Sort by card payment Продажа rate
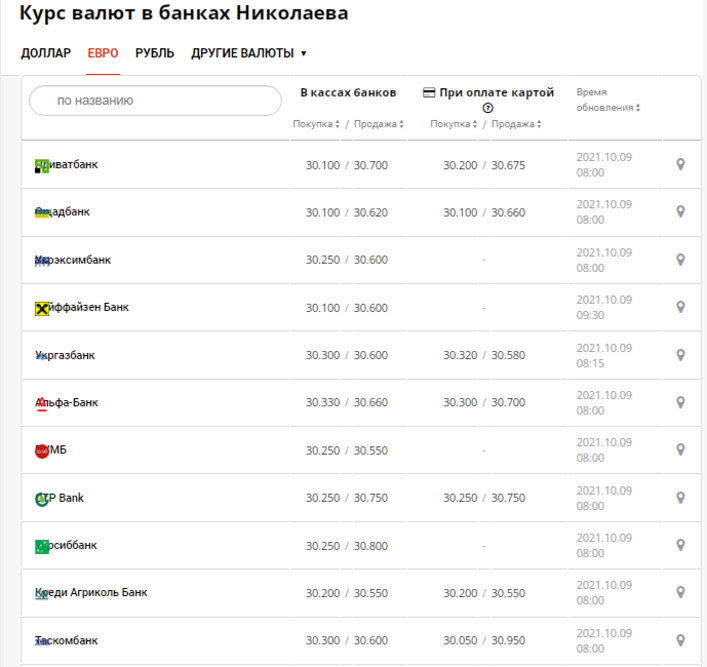Viewport: 707px width, 667px height. (516, 124)
